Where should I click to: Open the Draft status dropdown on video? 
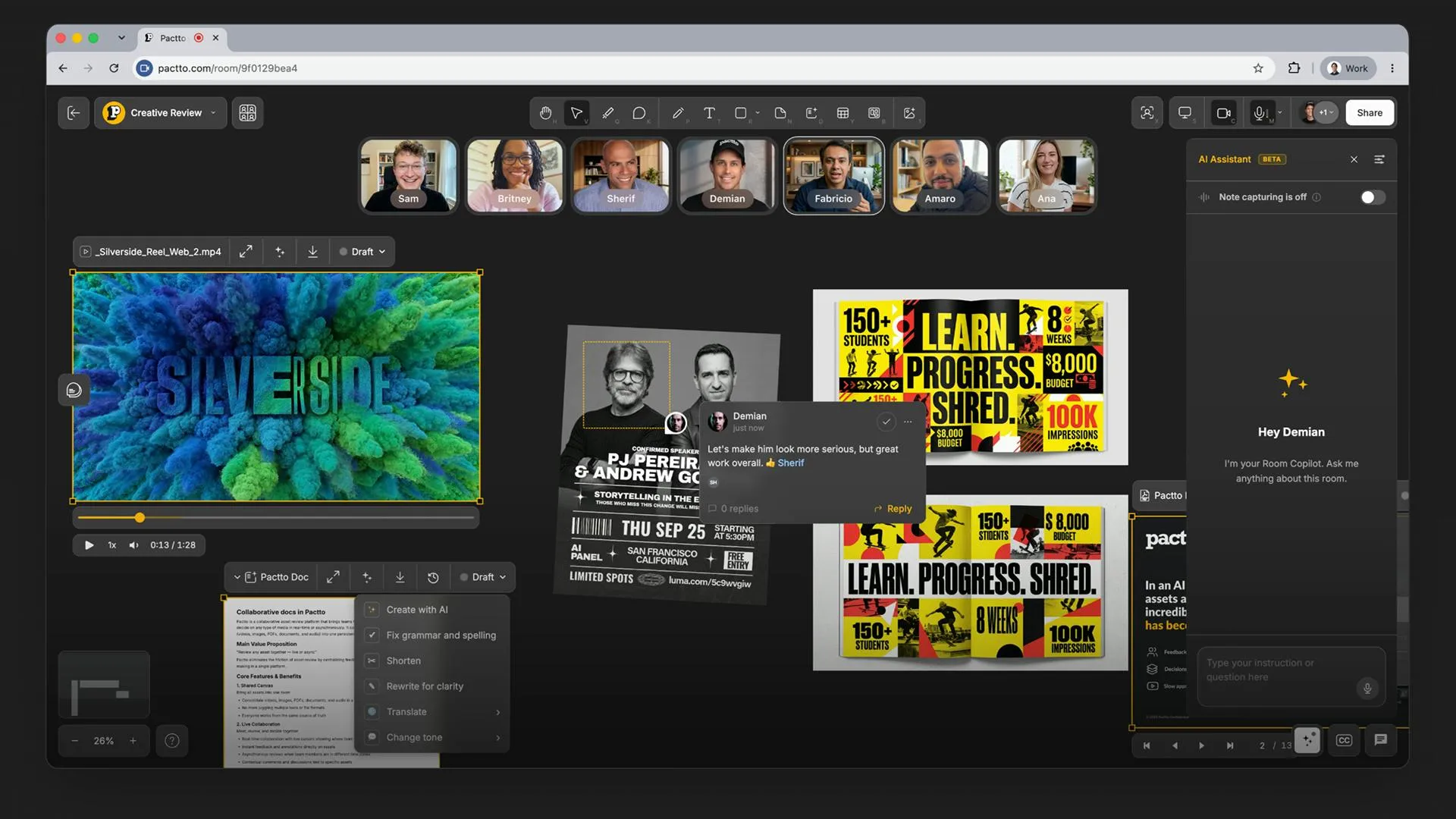(x=362, y=252)
